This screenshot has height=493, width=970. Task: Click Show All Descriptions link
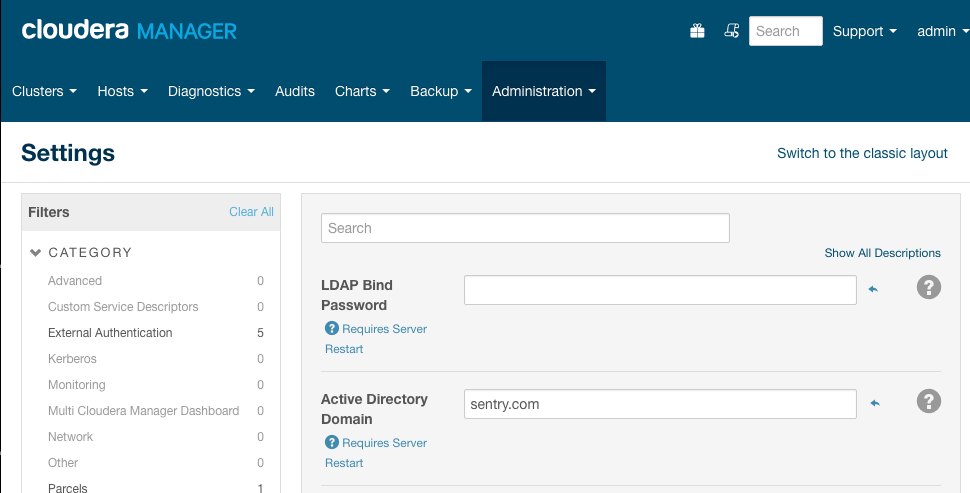tap(882, 253)
